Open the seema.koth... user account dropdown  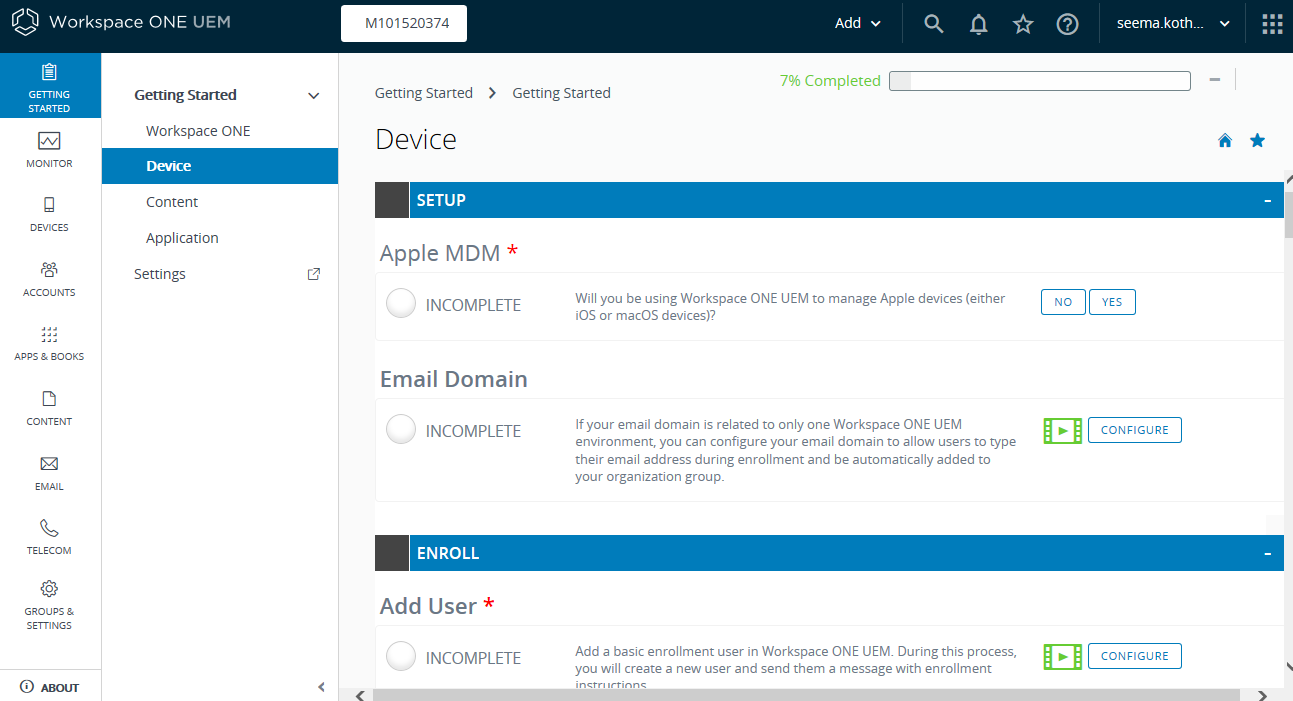pos(1173,24)
